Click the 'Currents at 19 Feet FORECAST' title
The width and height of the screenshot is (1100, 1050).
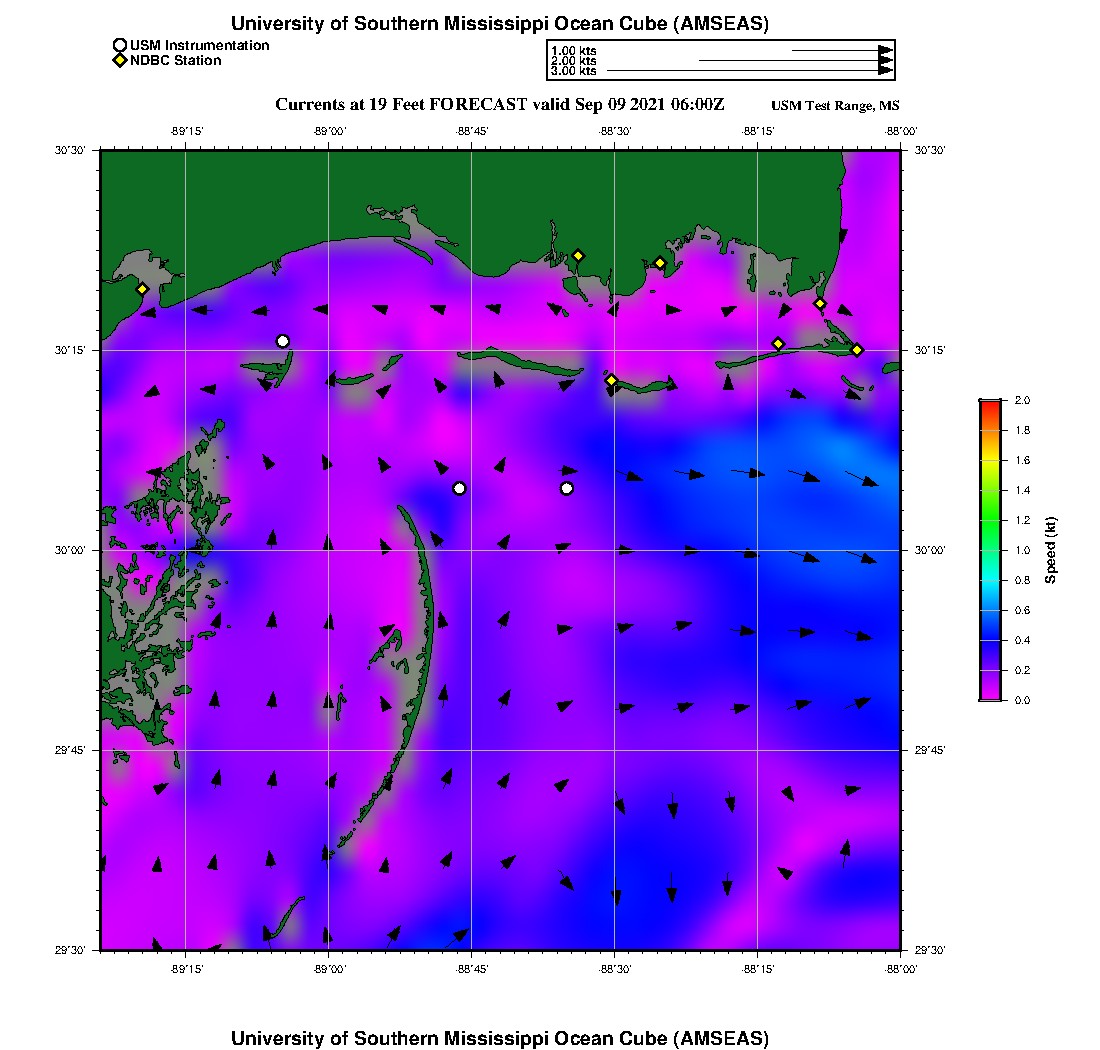(x=499, y=104)
